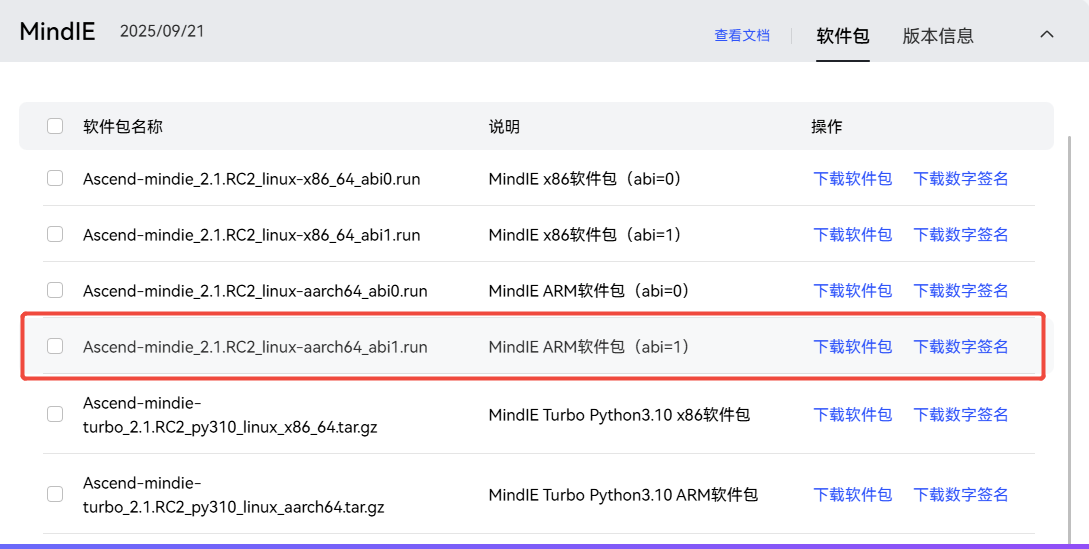Select the checkbox for turbo py310 aarch64 tar.gz
Viewport: 1089px width, 549px height.
pos(55,494)
